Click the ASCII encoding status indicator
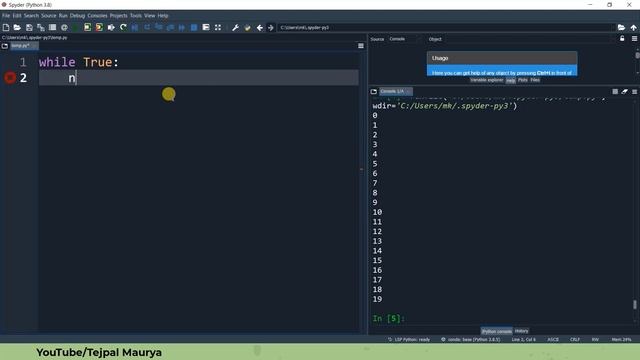 click(553, 340)
